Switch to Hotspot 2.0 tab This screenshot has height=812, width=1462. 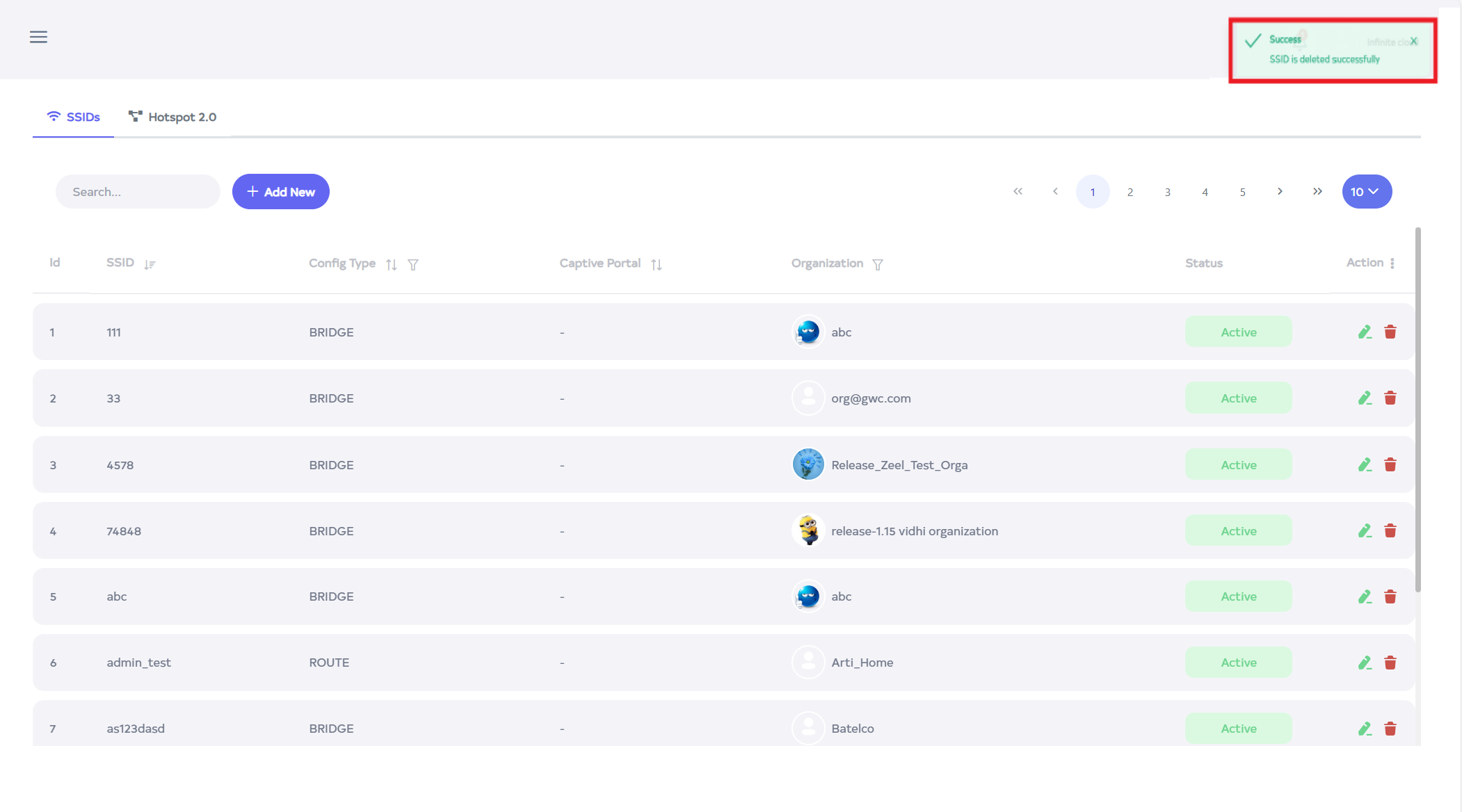pos(172,117)
